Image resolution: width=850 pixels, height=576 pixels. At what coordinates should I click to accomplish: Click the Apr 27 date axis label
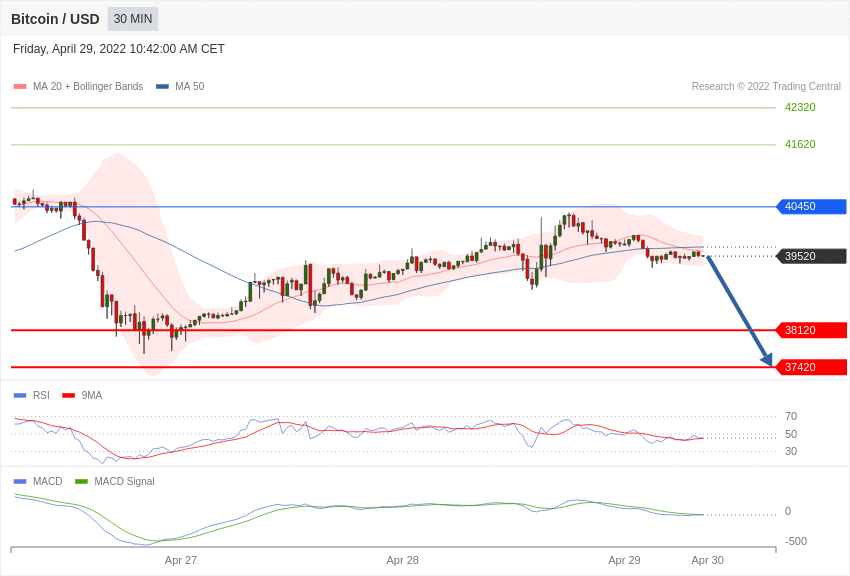coord(181,560)
